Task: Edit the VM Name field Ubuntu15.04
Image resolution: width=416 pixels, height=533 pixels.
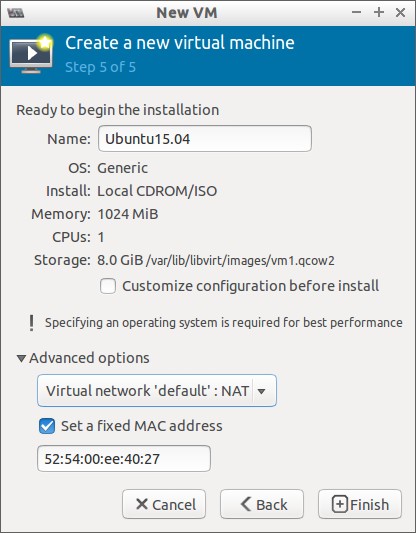Action: coord(205,139)
